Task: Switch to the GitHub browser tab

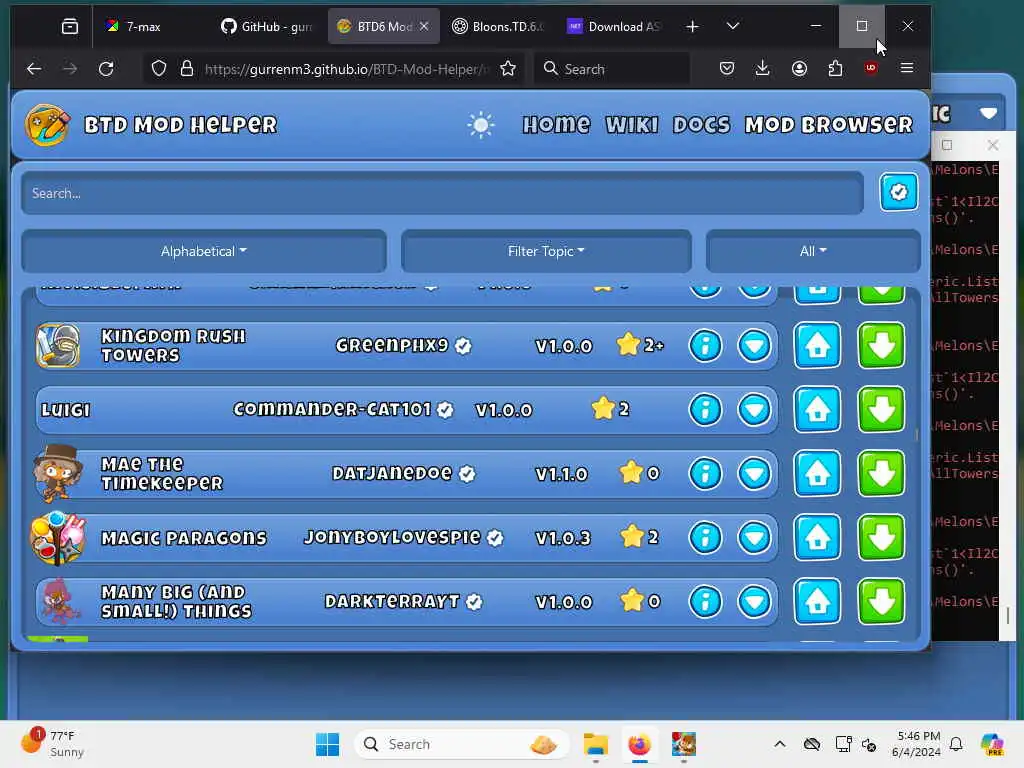Action: (266, 26)
